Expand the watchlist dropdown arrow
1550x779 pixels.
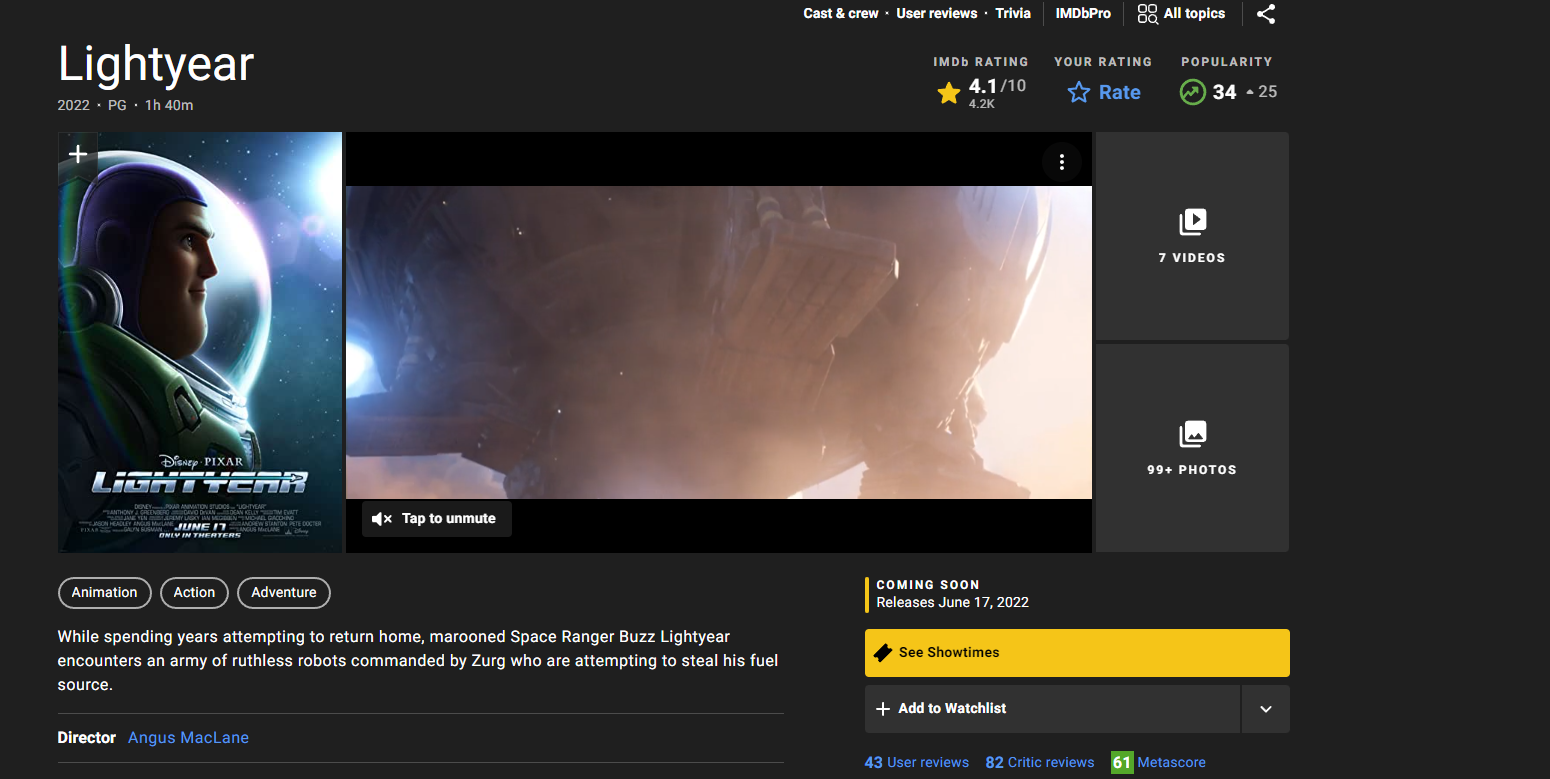click(x=1266, y=709)
